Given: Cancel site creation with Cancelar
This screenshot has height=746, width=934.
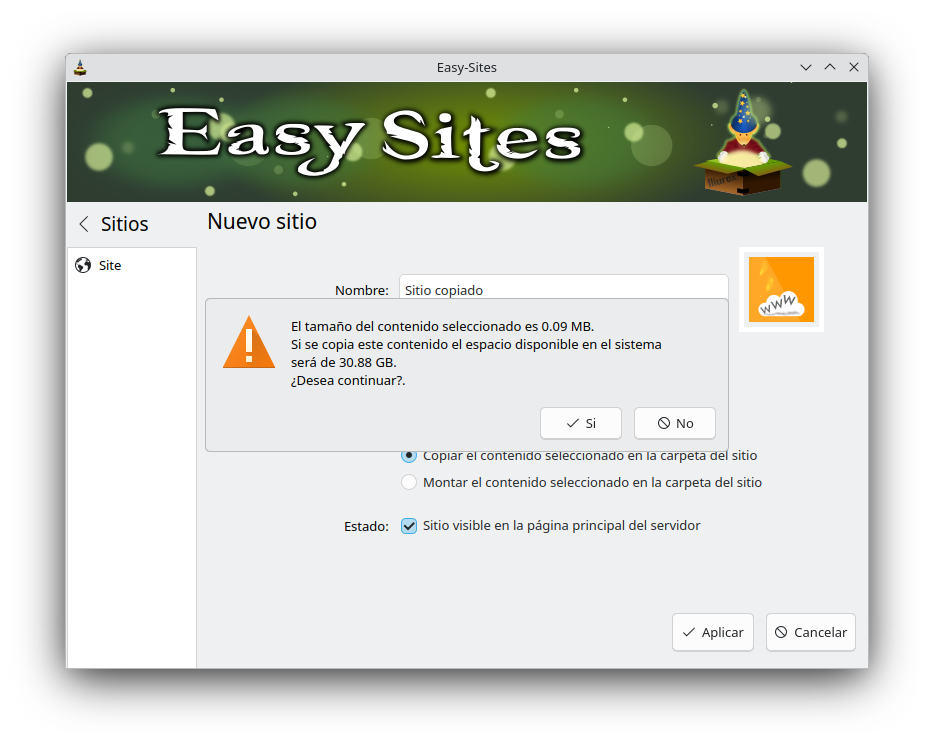Looking at the screenshot, I should click(x=810, y=632).
